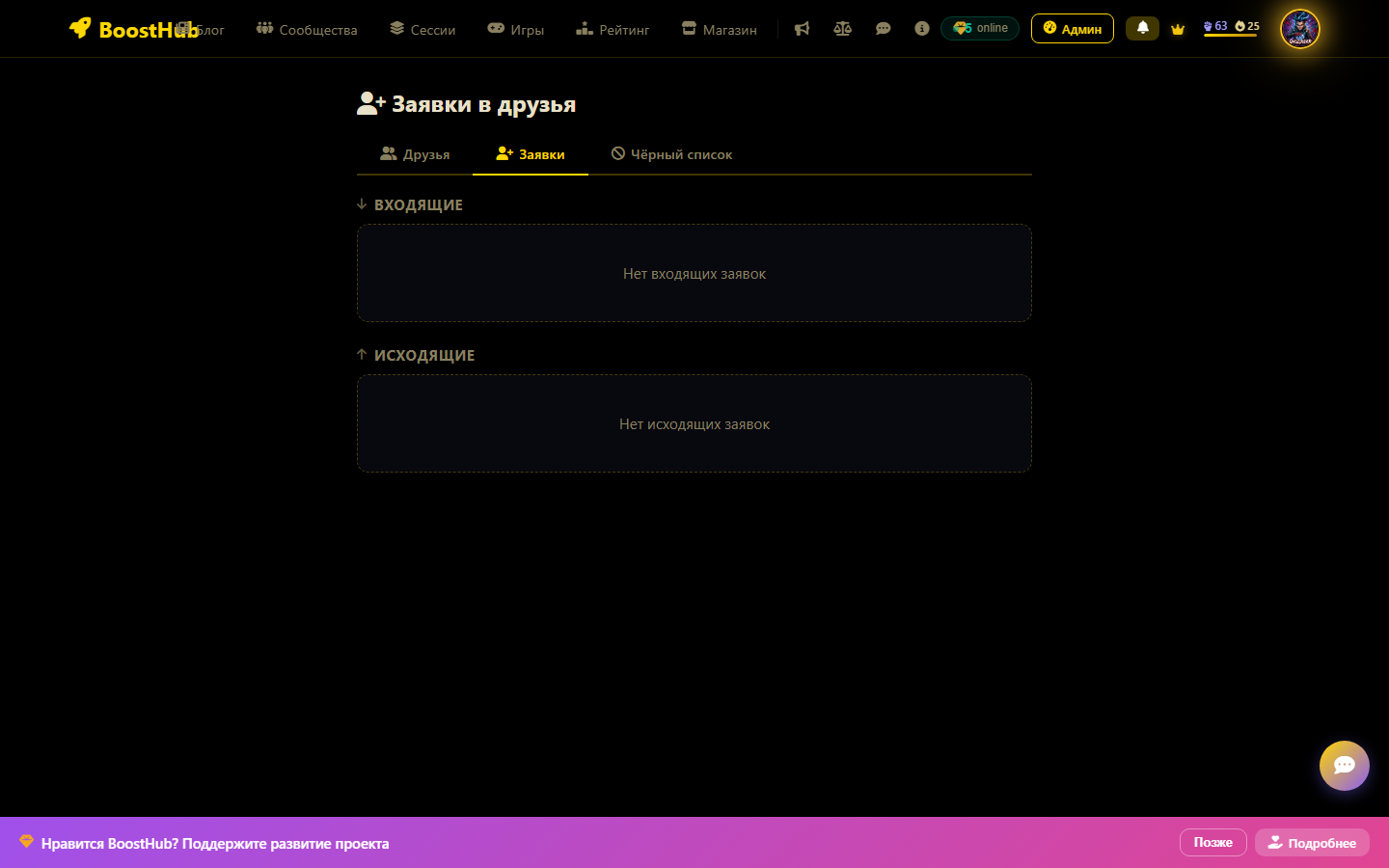Click the Админ panel button

[x=1072, y=29]
